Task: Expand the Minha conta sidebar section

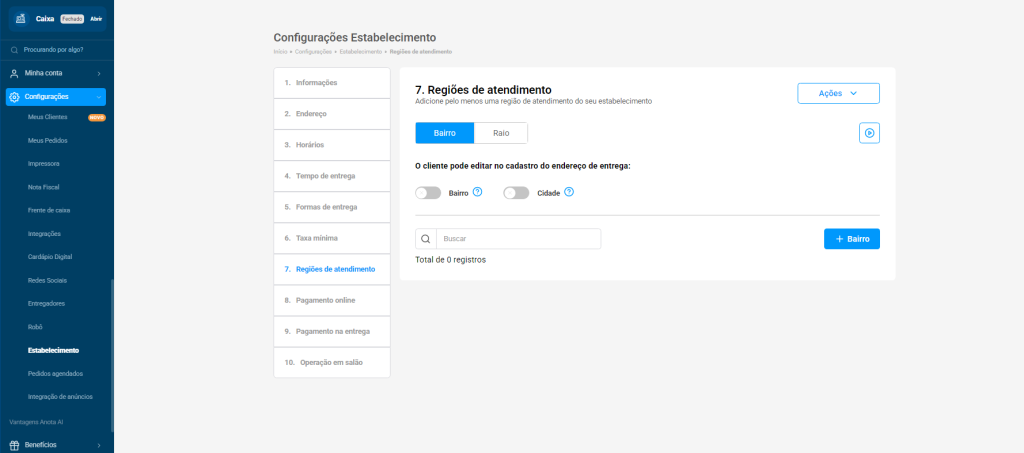Action: pos(98,73)
